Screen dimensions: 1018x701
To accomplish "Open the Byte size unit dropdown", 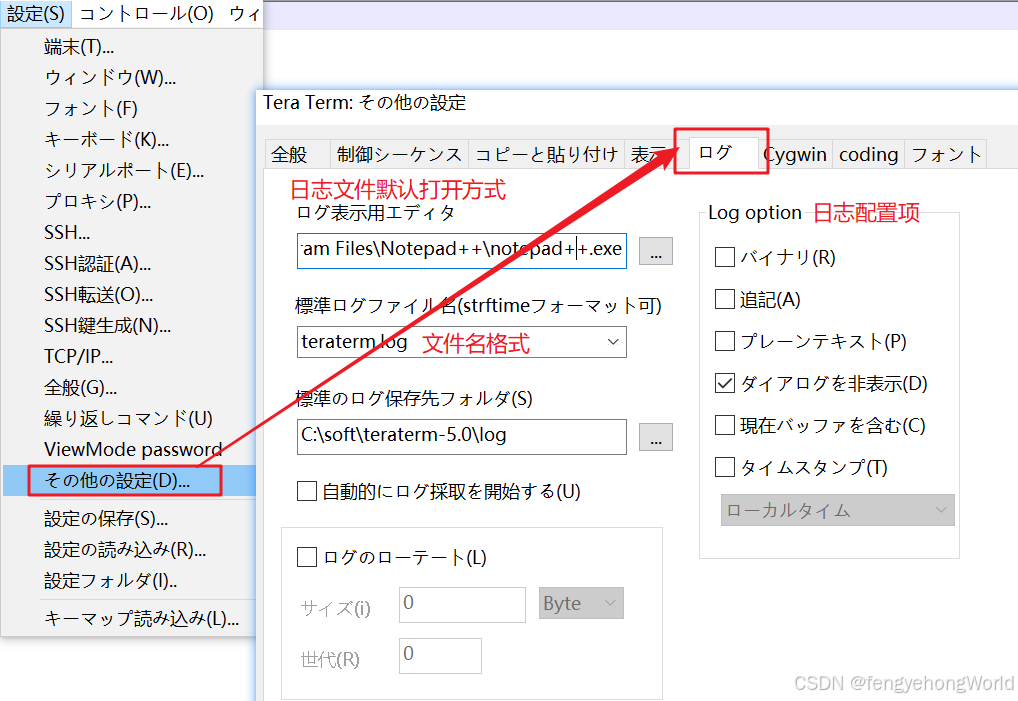I will [581, 604].
